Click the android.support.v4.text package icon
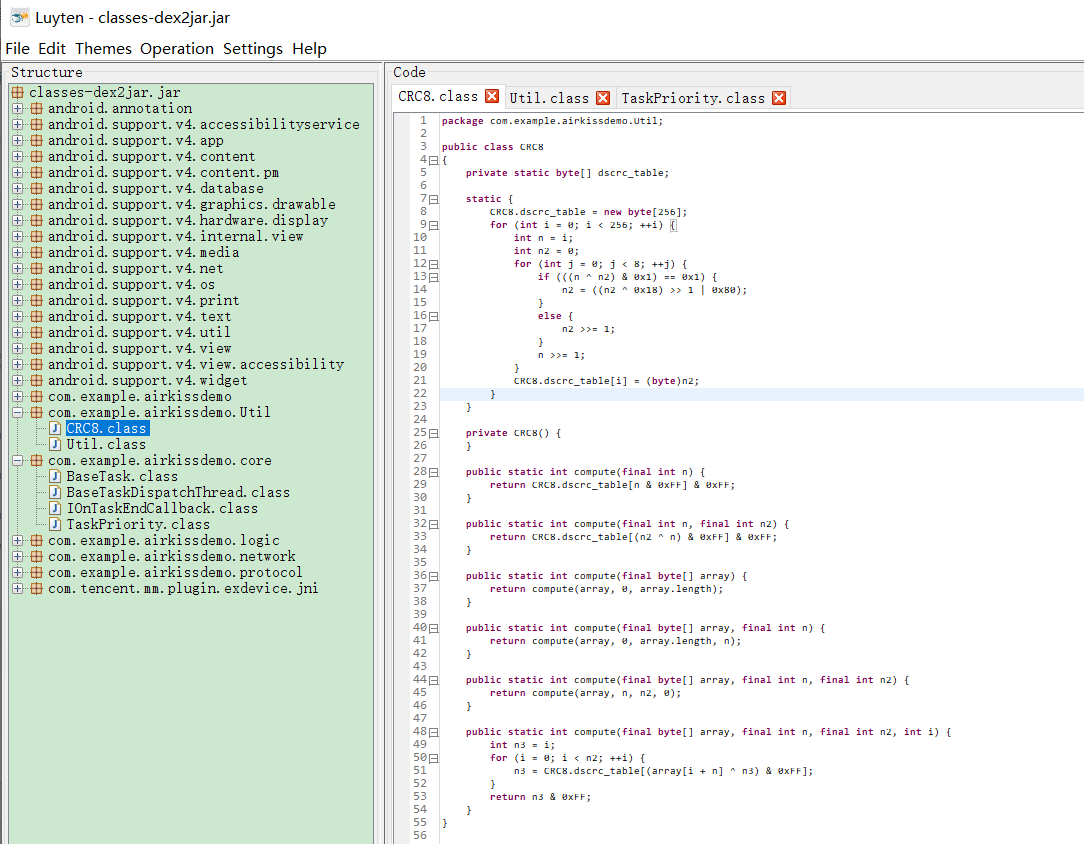This screenshot has width=1084, height=844. tap(36, 317)
